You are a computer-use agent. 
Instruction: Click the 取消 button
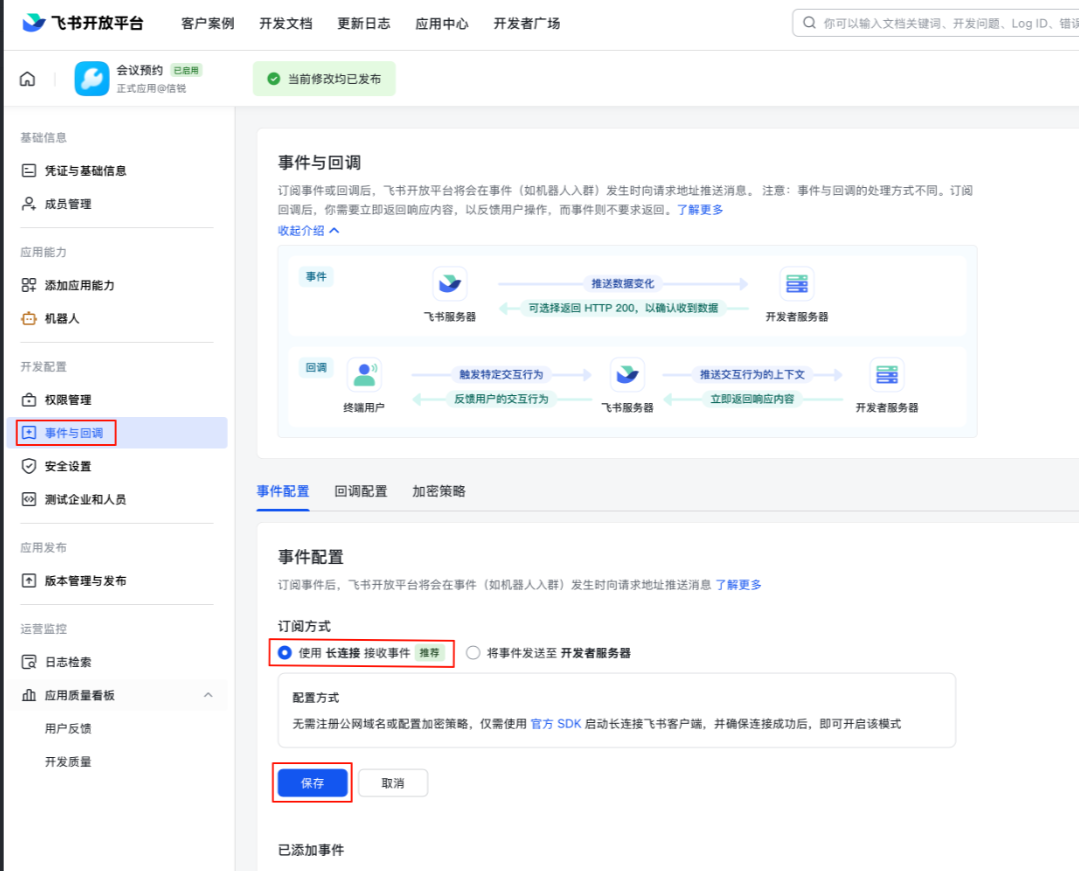[x=392, y=783]
